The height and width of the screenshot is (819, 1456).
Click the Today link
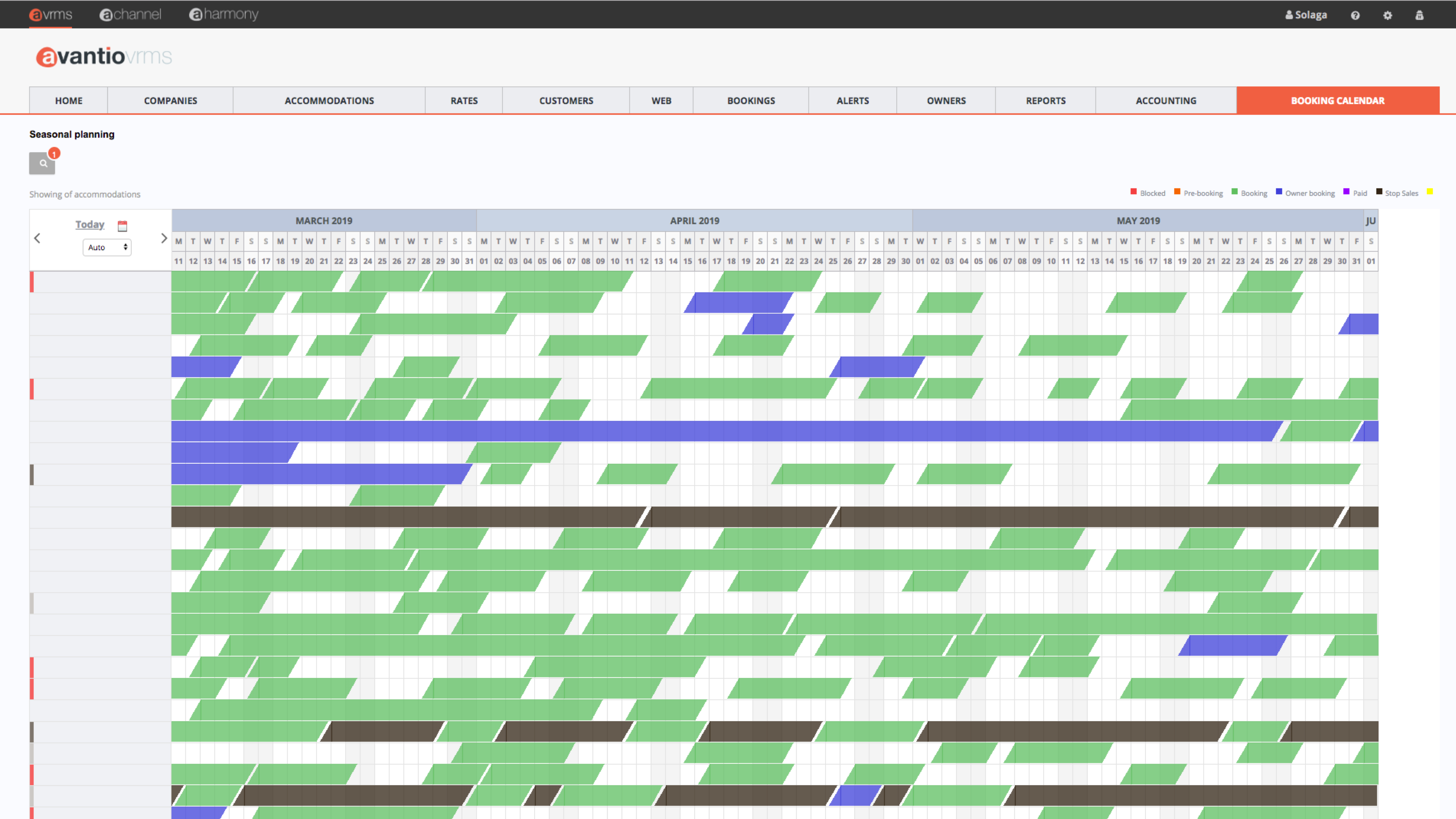click(x=90, y=224)
